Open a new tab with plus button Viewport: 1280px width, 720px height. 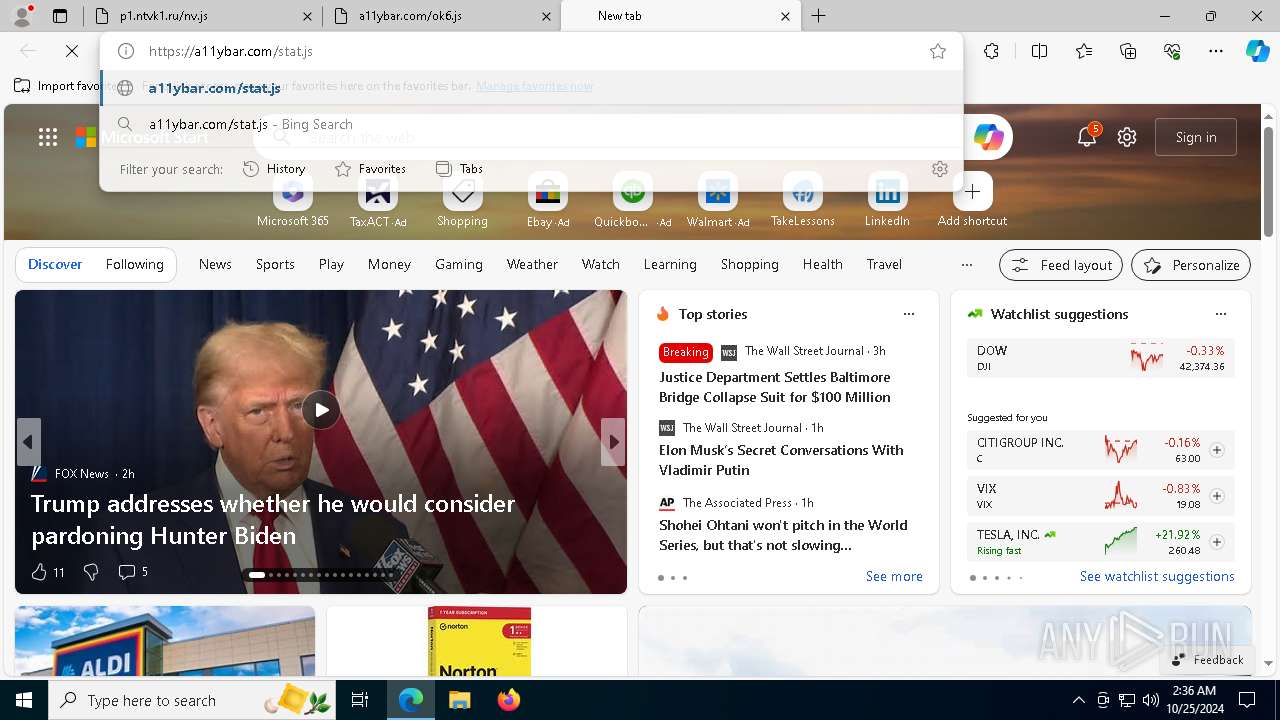[818, 16]
